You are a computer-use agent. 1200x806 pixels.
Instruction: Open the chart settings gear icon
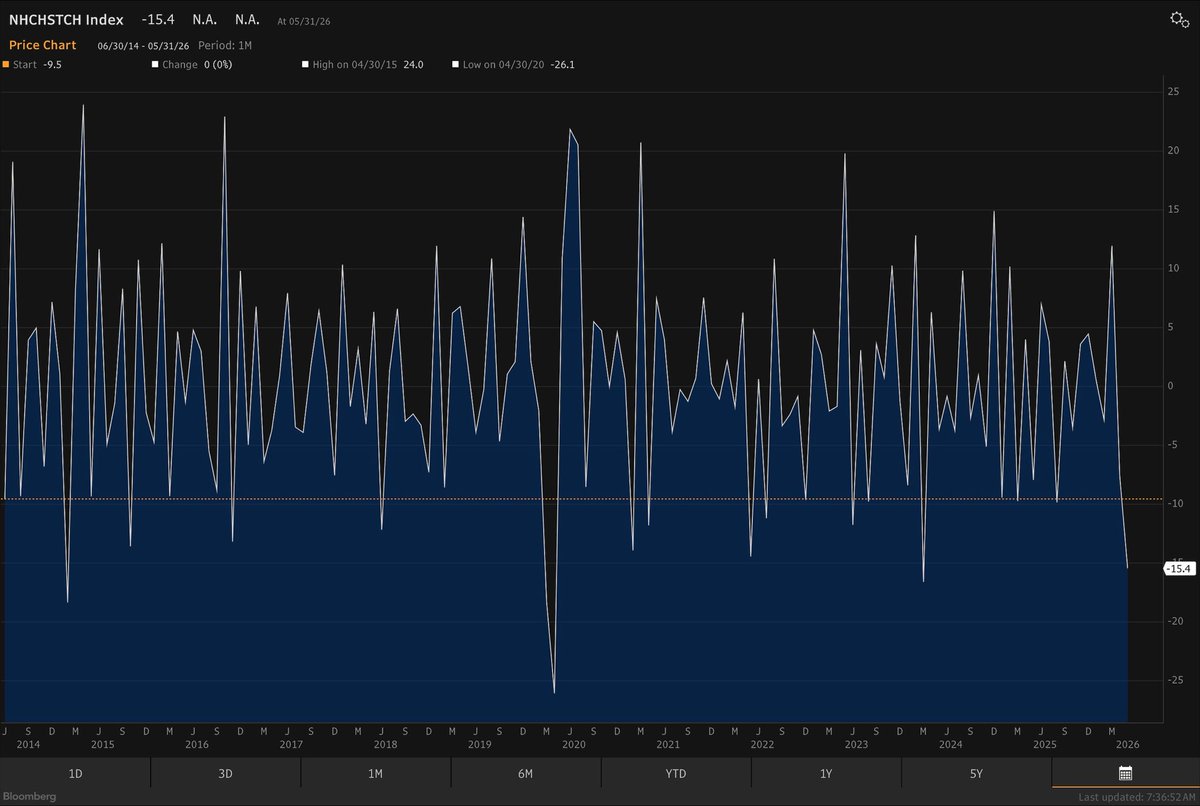coord(1178,20)
